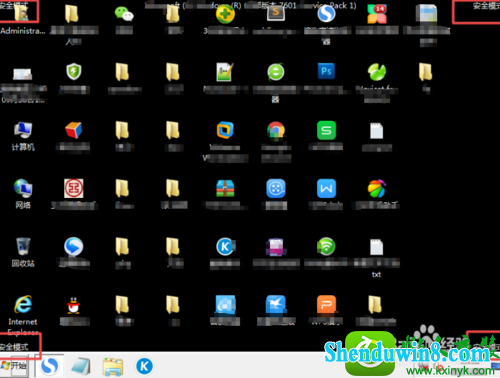This screenshot has height=378, width=500.
Task: Open the 网络 Network icon
Action: coord(23,188)
